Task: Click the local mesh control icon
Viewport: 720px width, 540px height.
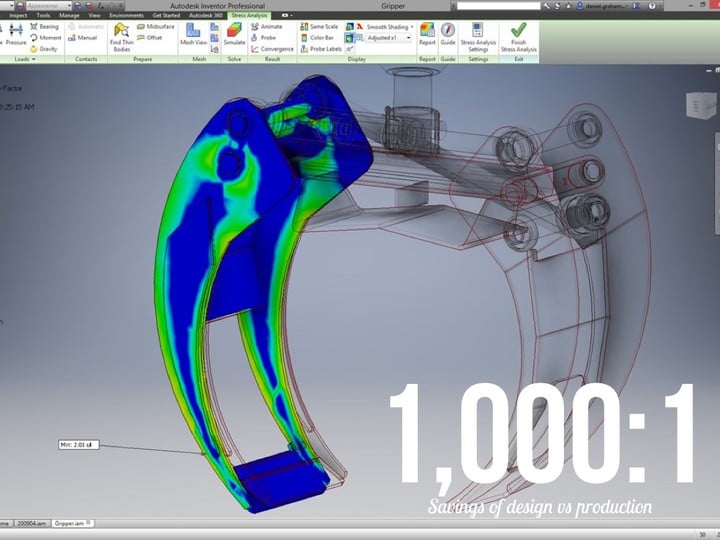Action: pos(214,38)
